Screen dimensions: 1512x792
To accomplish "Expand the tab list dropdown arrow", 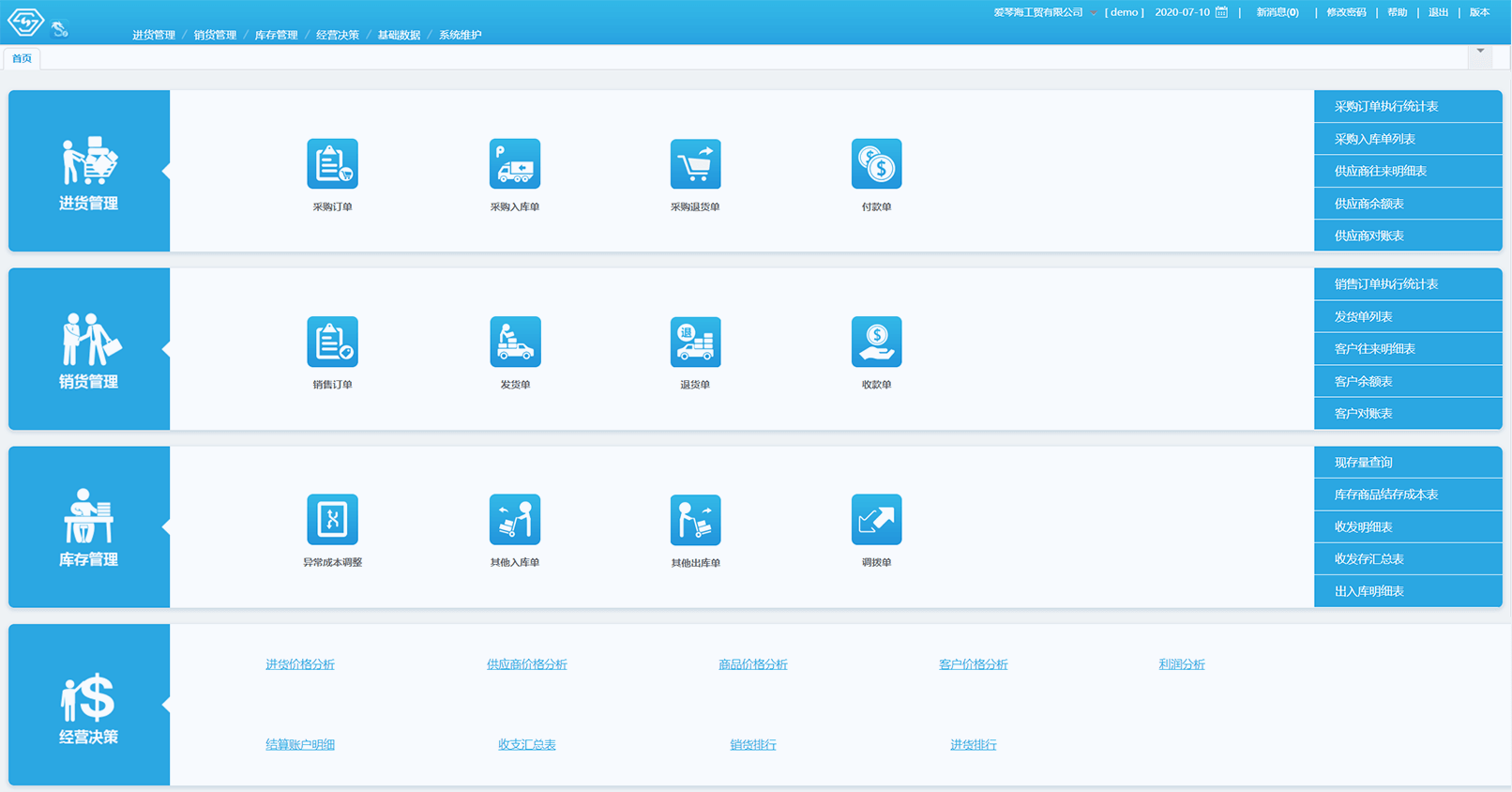I will [1480, 52].
